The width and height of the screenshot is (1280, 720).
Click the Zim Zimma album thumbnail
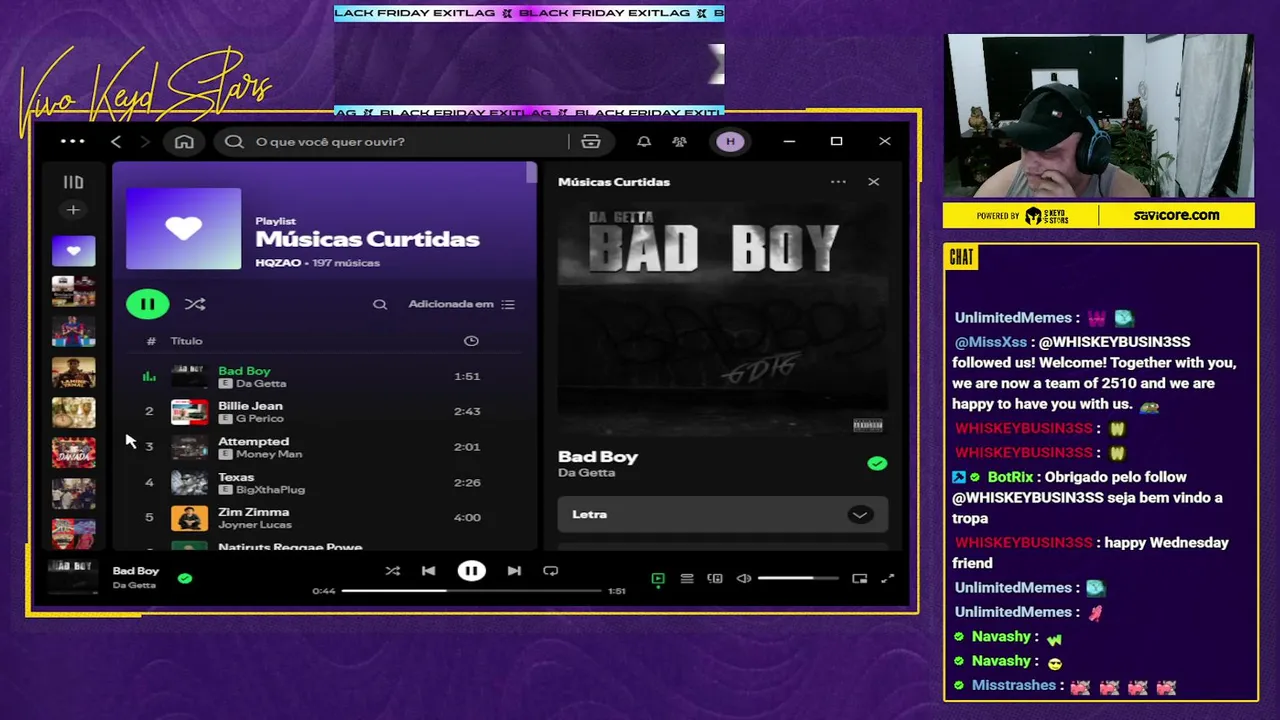189,518
